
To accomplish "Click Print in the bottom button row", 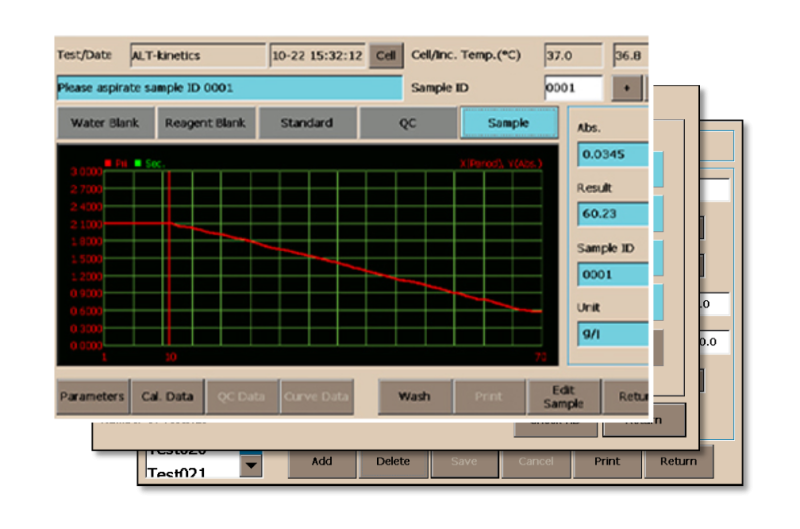I will point(607,462).
